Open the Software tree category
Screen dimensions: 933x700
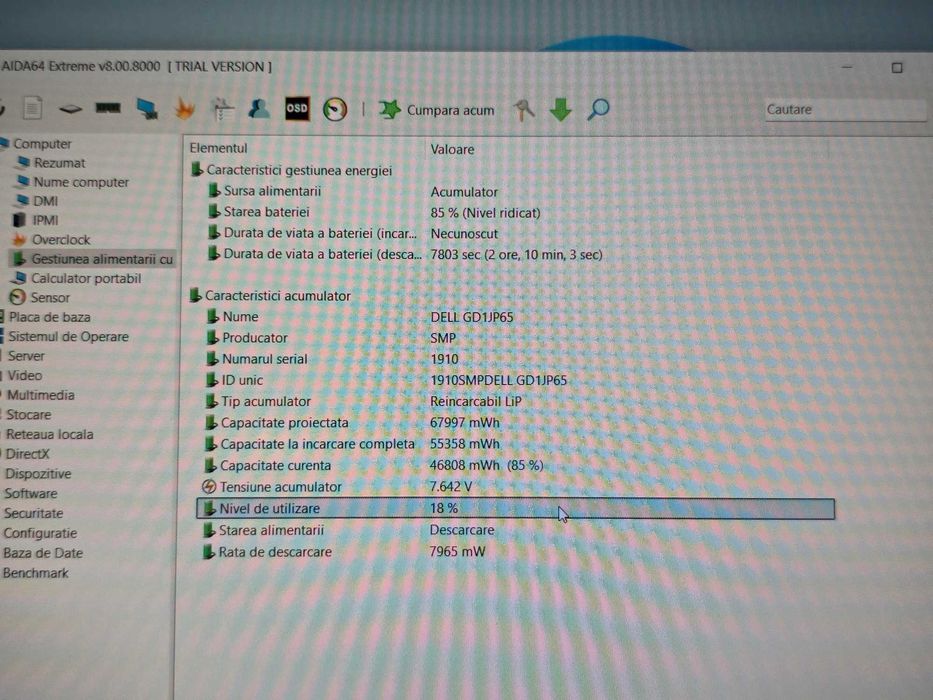(x=30, y=493)
